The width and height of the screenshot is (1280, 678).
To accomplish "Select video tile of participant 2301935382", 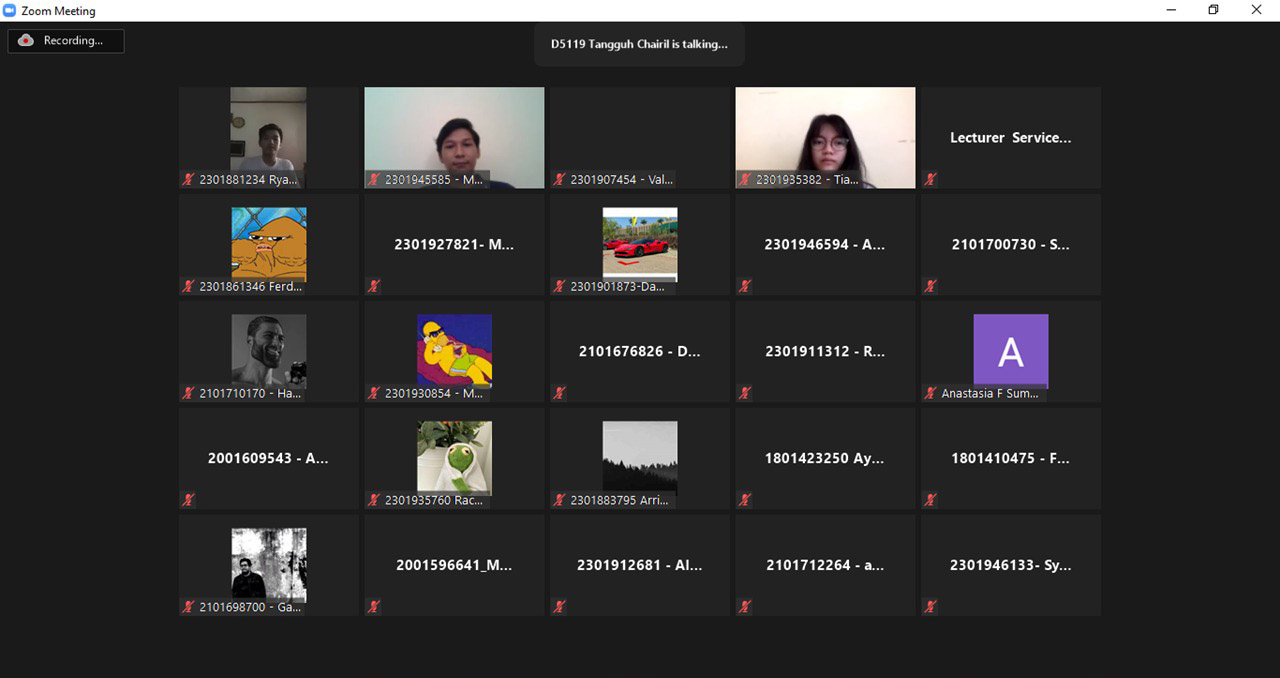I will (825, 137).
